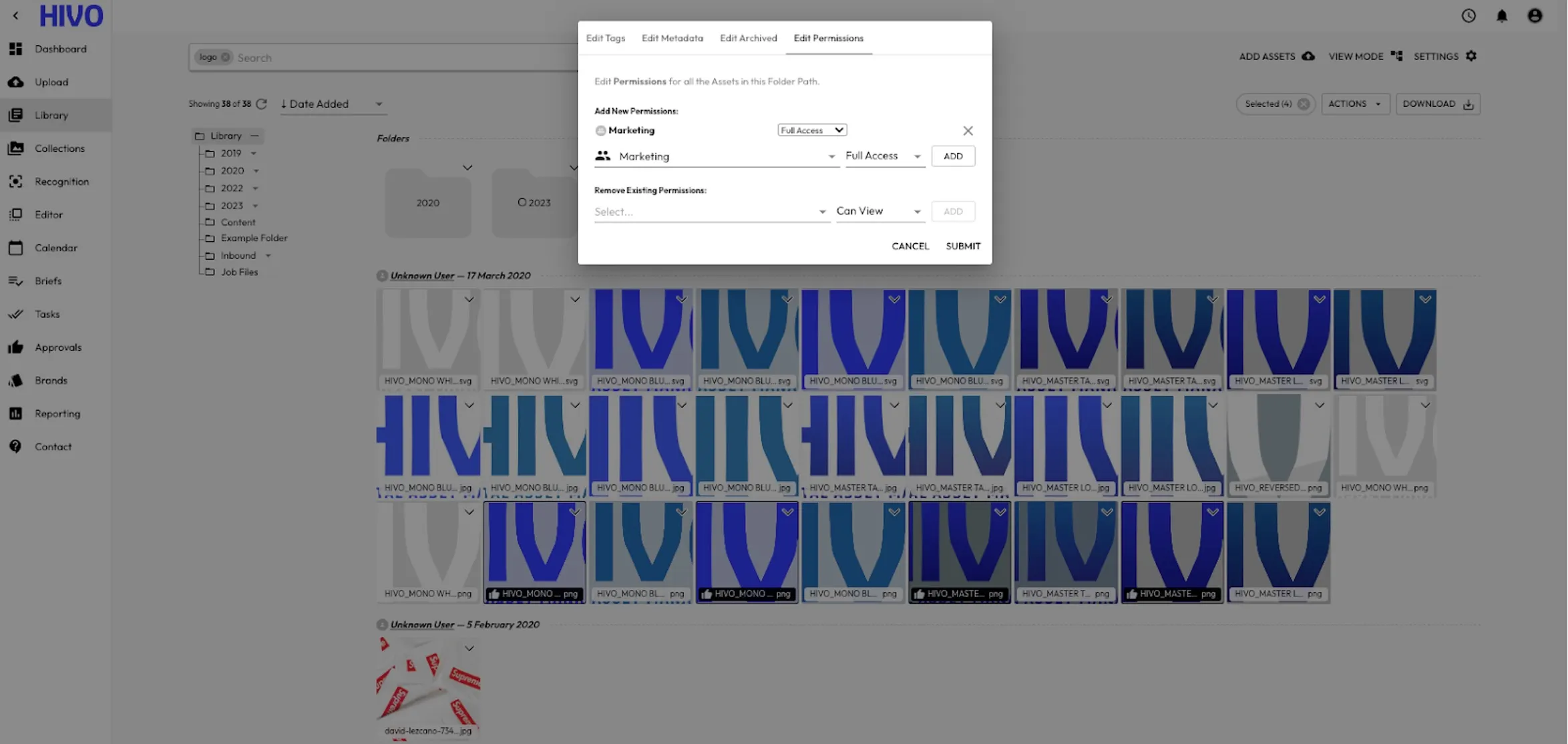Select the Example Folder tree item
The height and width of the screenshot is (744, 1568).
254,238
